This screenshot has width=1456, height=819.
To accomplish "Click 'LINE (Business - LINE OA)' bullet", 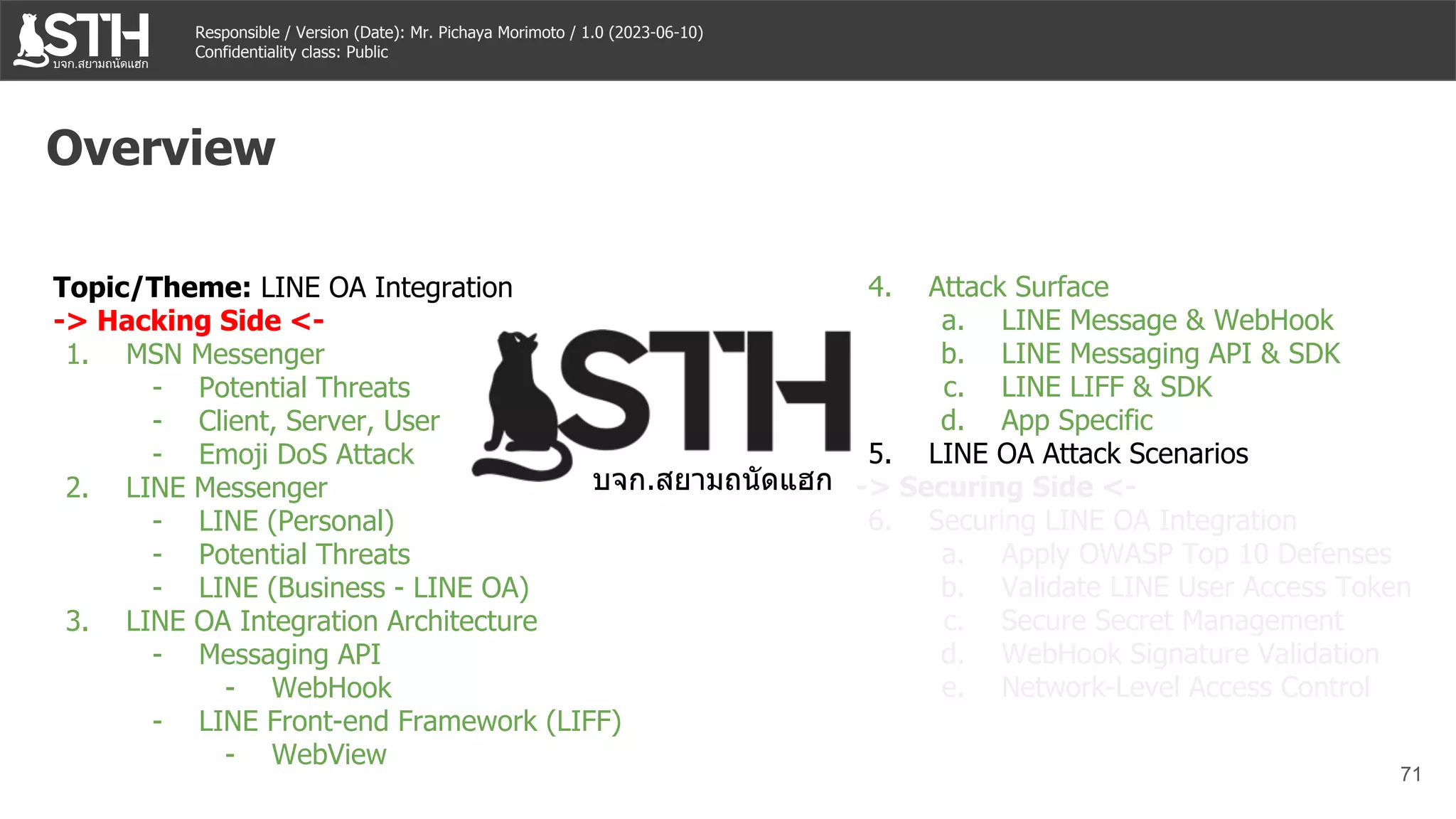I will 364,588.
